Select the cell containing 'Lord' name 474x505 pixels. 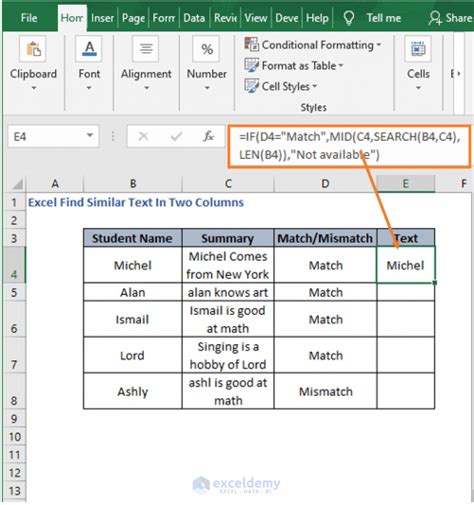point(133,355)
